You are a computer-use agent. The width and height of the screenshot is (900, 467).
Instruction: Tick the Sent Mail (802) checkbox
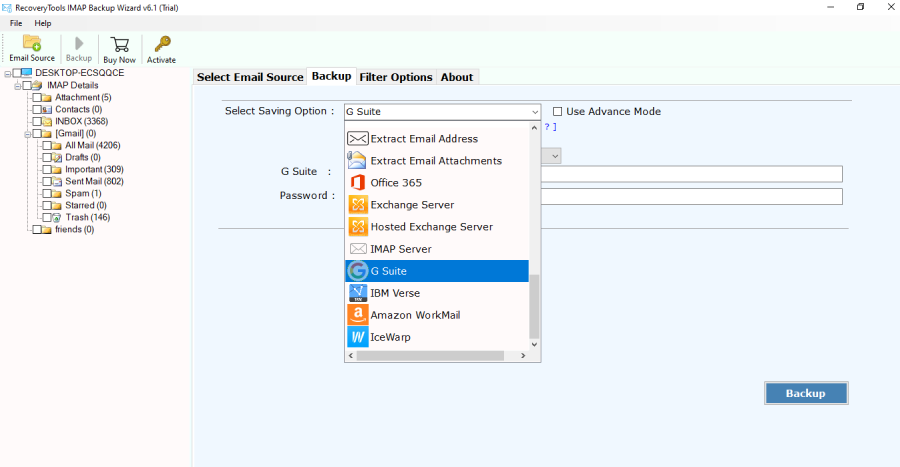46,181
